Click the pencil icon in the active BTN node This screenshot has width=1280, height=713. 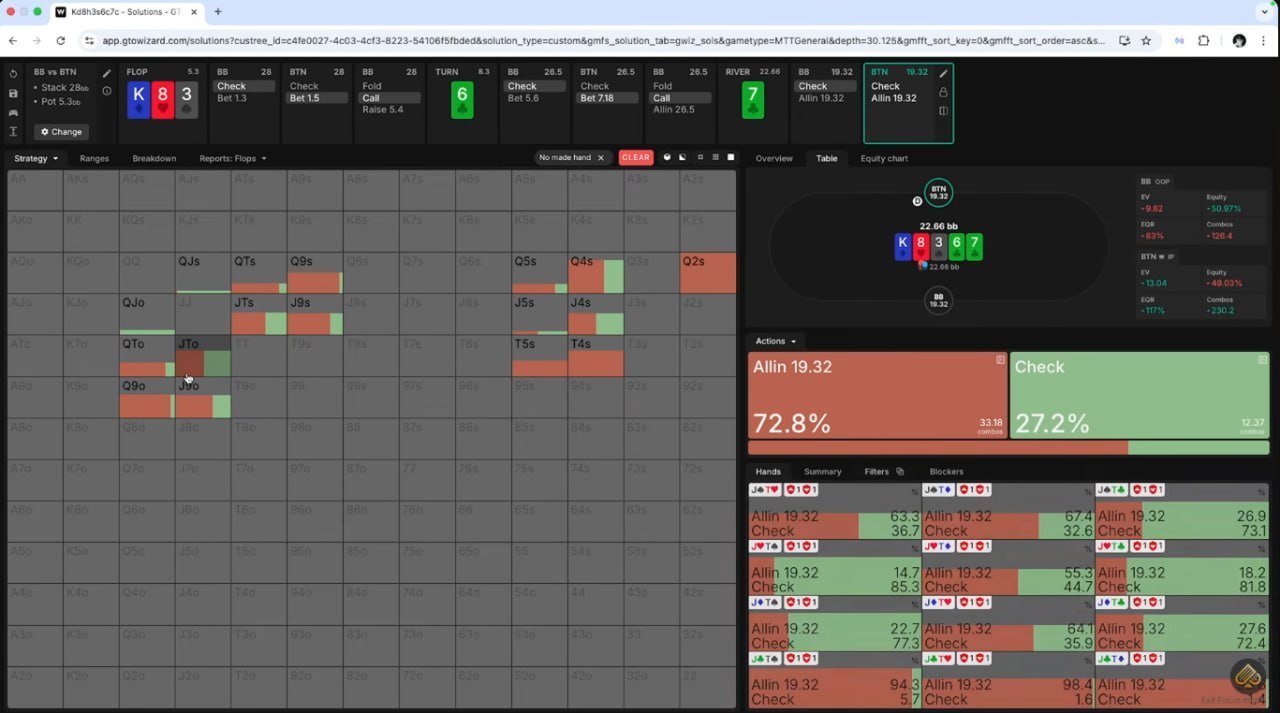pyautogui.click(x=943, y=73)
